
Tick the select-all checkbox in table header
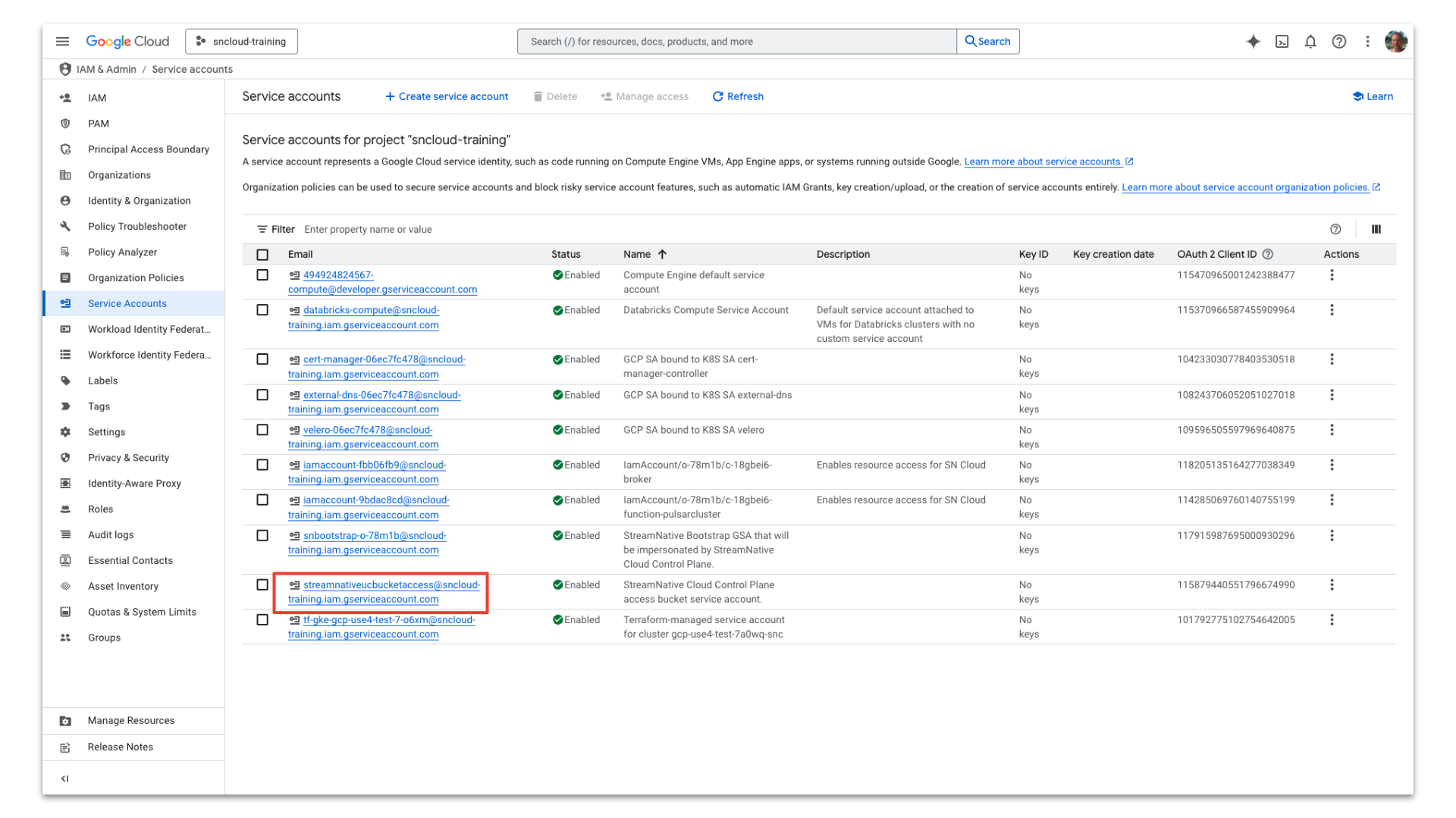click(x=262, y=255)
